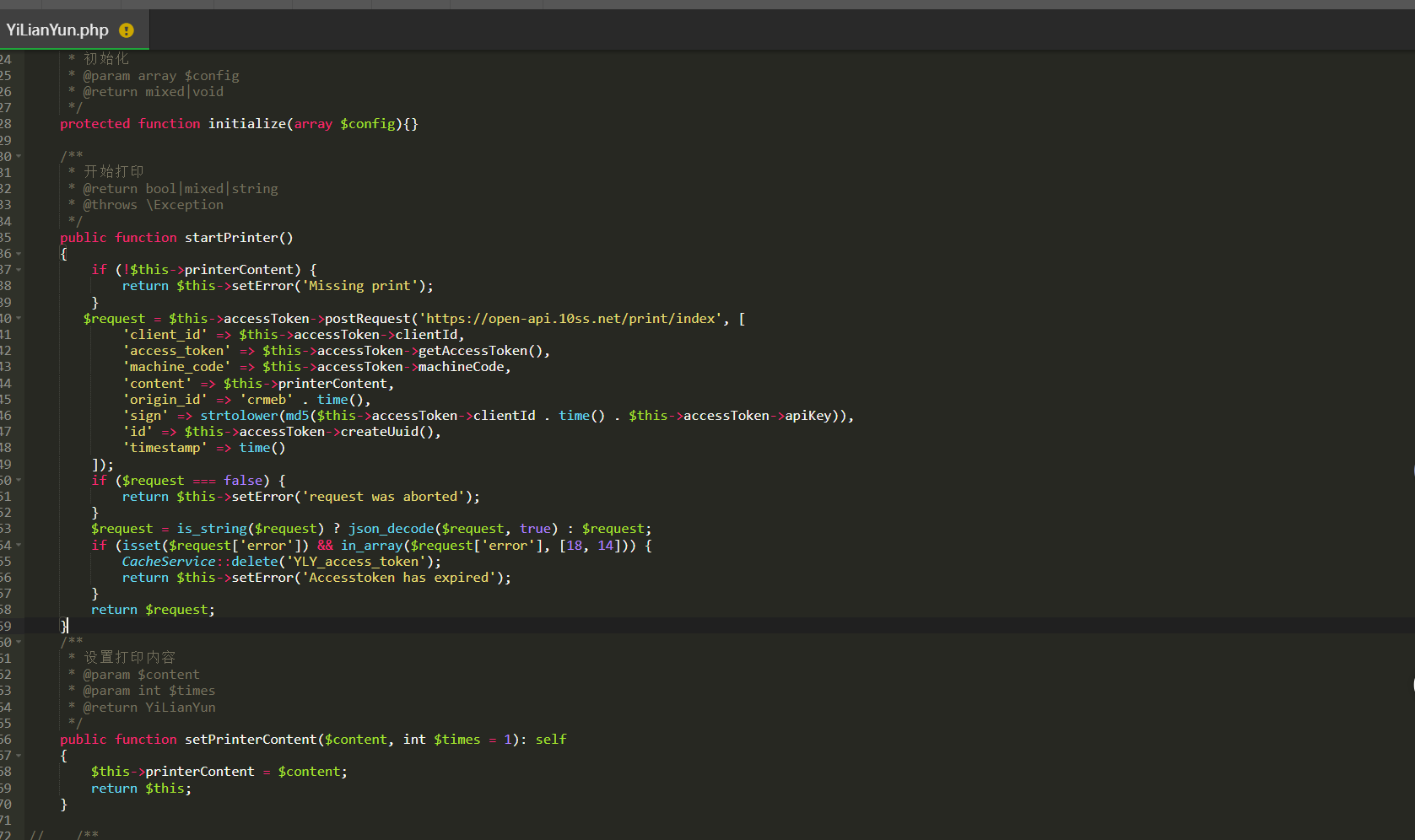Click the postRequest method call
Viewport: 1415px width, 840px height.
point(368,319)
